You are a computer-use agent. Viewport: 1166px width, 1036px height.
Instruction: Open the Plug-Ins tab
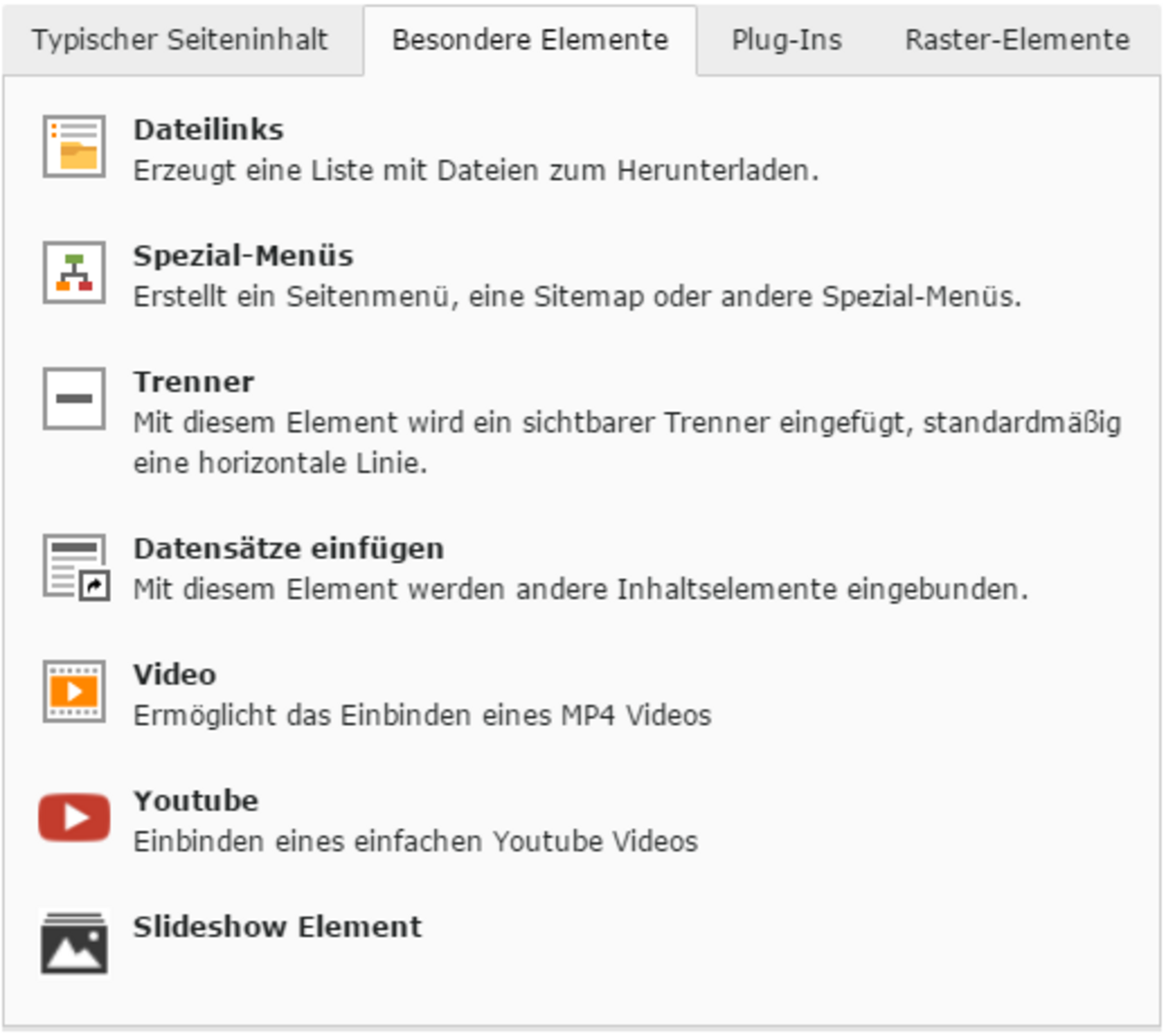[786, 40]
